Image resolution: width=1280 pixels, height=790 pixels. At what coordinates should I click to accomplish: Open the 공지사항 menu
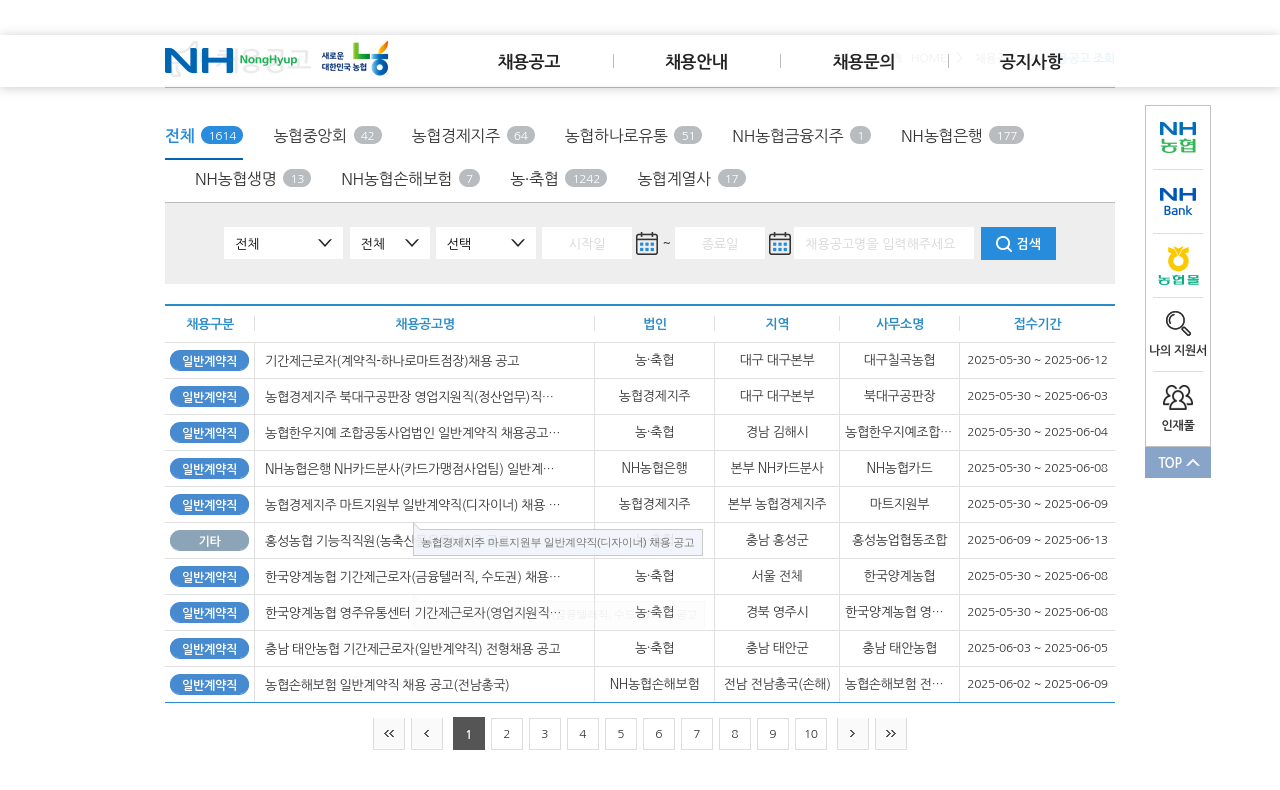[1031, 61]
